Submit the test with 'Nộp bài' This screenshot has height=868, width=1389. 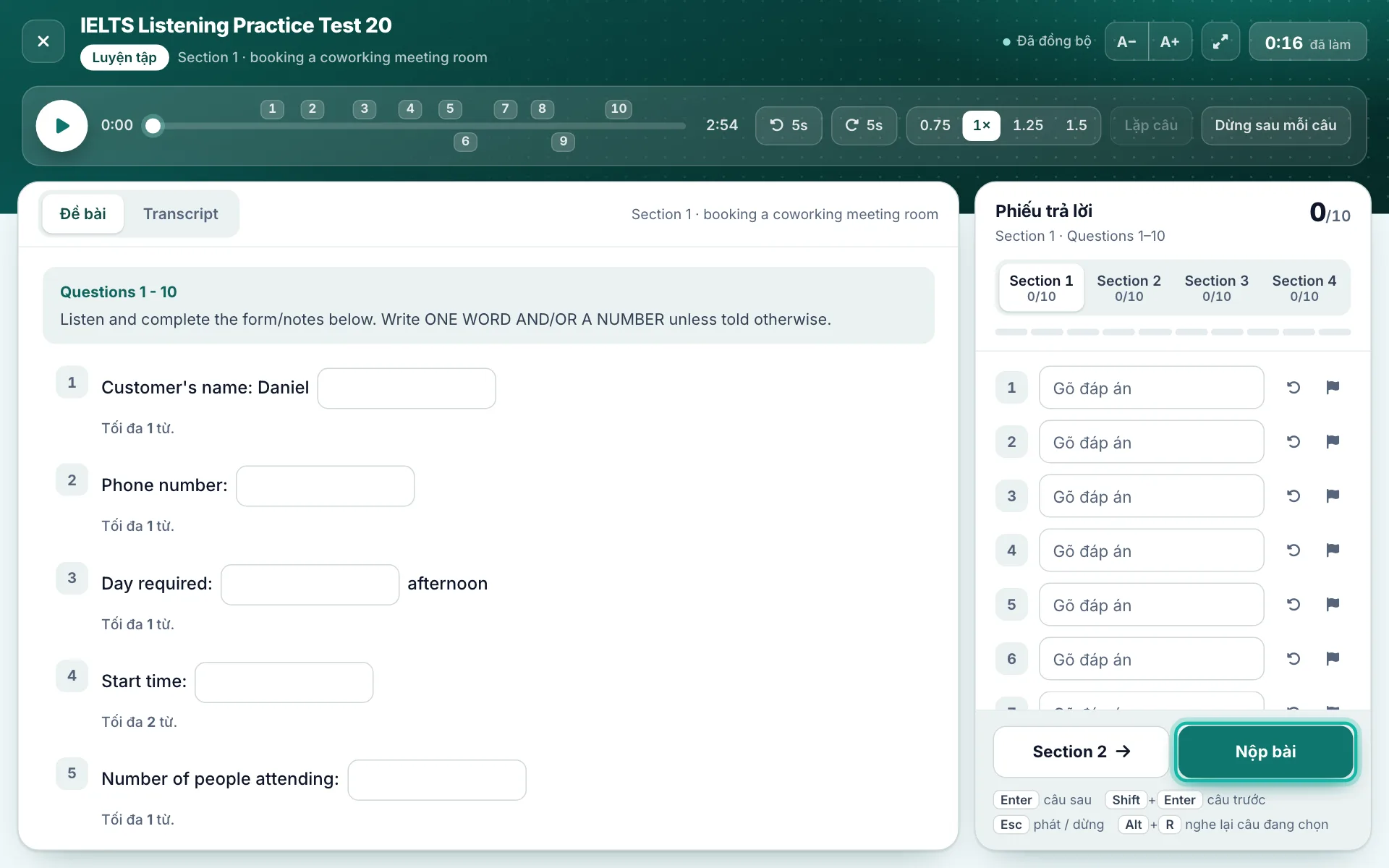(1265, 752)
